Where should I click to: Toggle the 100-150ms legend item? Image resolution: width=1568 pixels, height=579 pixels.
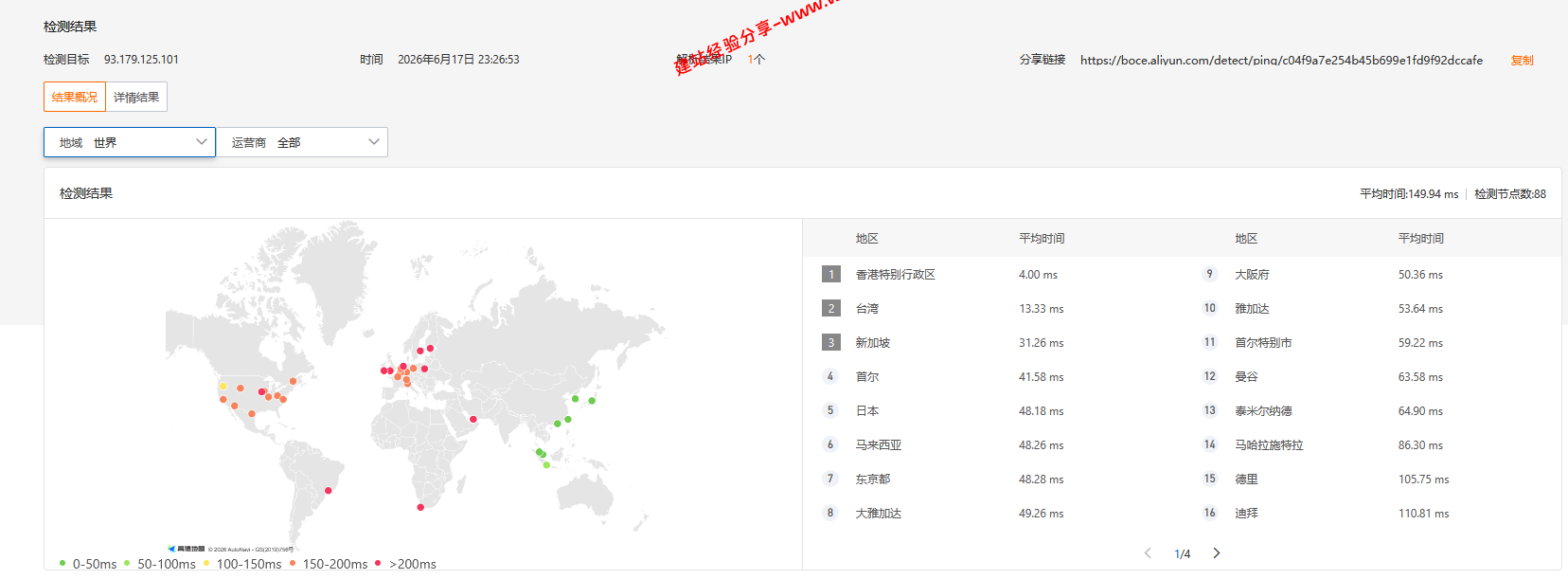click(x=242, y=564)
